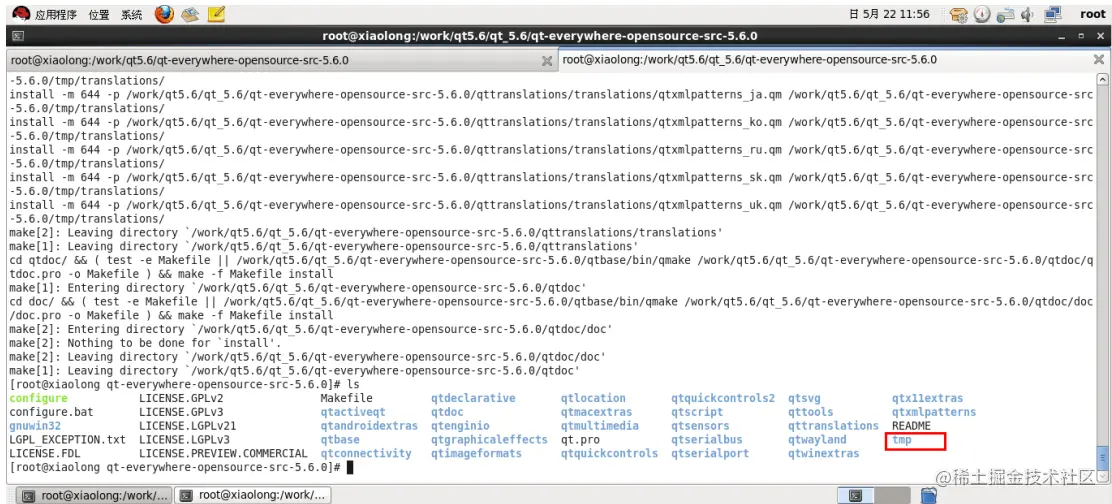The height and width of the screenshot is (504, 1112).
Task: Click the gauge-style tray icon
Action: (982, 14)
